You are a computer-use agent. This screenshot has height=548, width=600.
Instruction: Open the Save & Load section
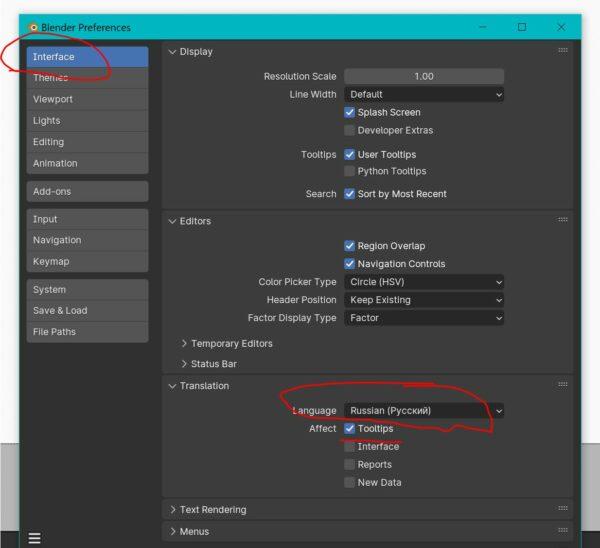tap(88, 311)
